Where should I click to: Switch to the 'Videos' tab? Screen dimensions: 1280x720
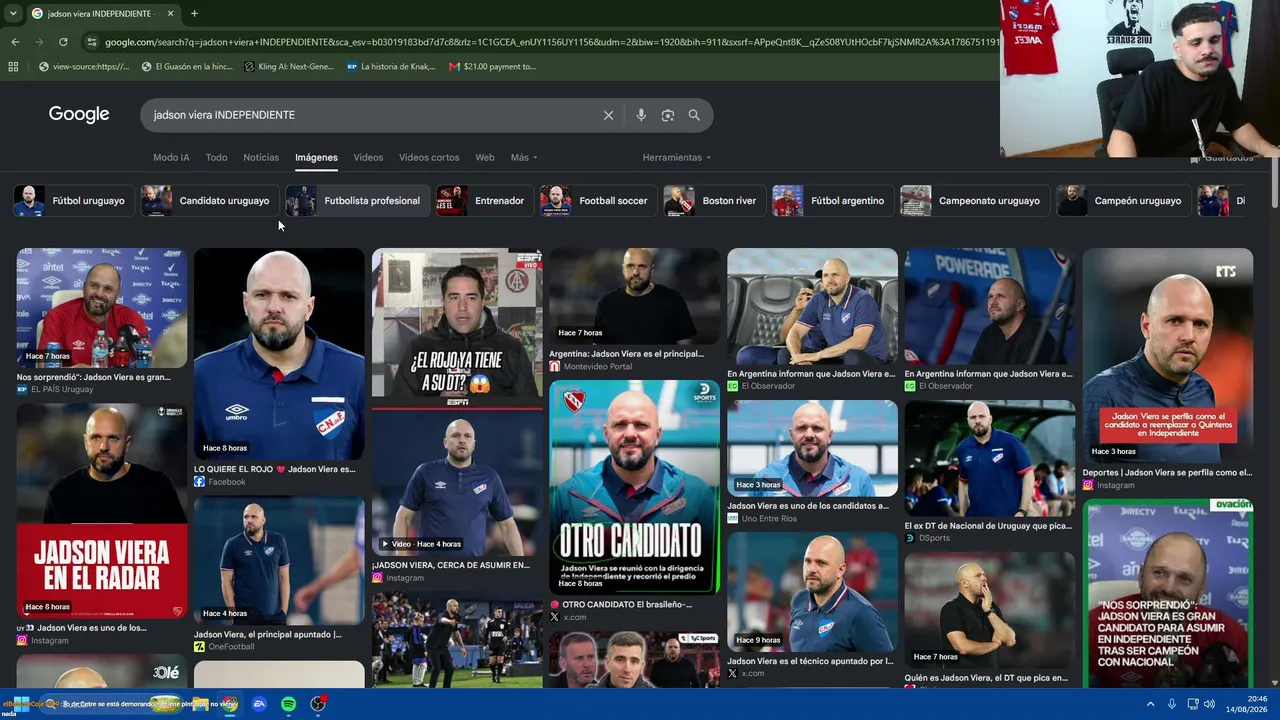coord(368,158)
